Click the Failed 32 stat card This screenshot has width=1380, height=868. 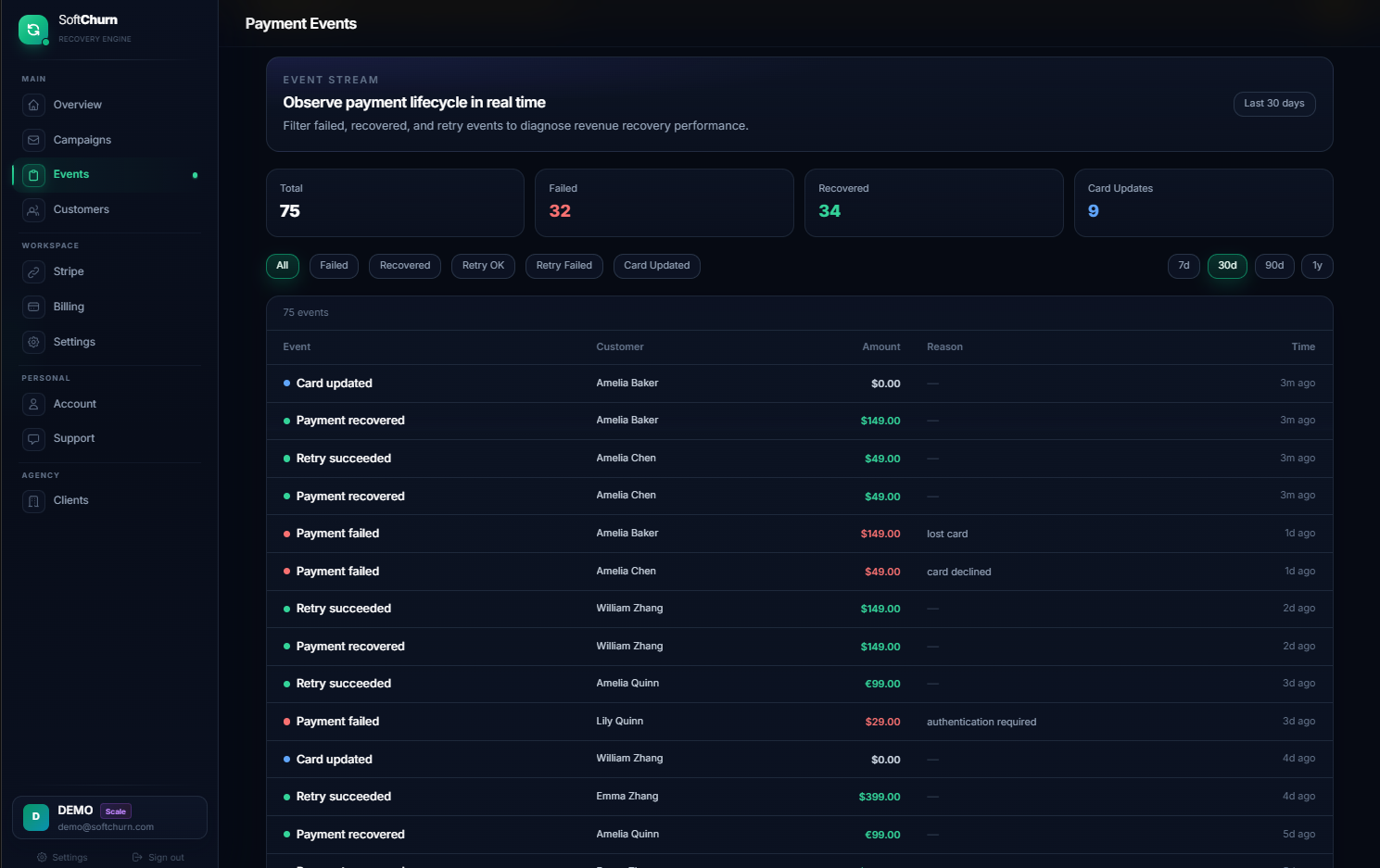(665, 203)
